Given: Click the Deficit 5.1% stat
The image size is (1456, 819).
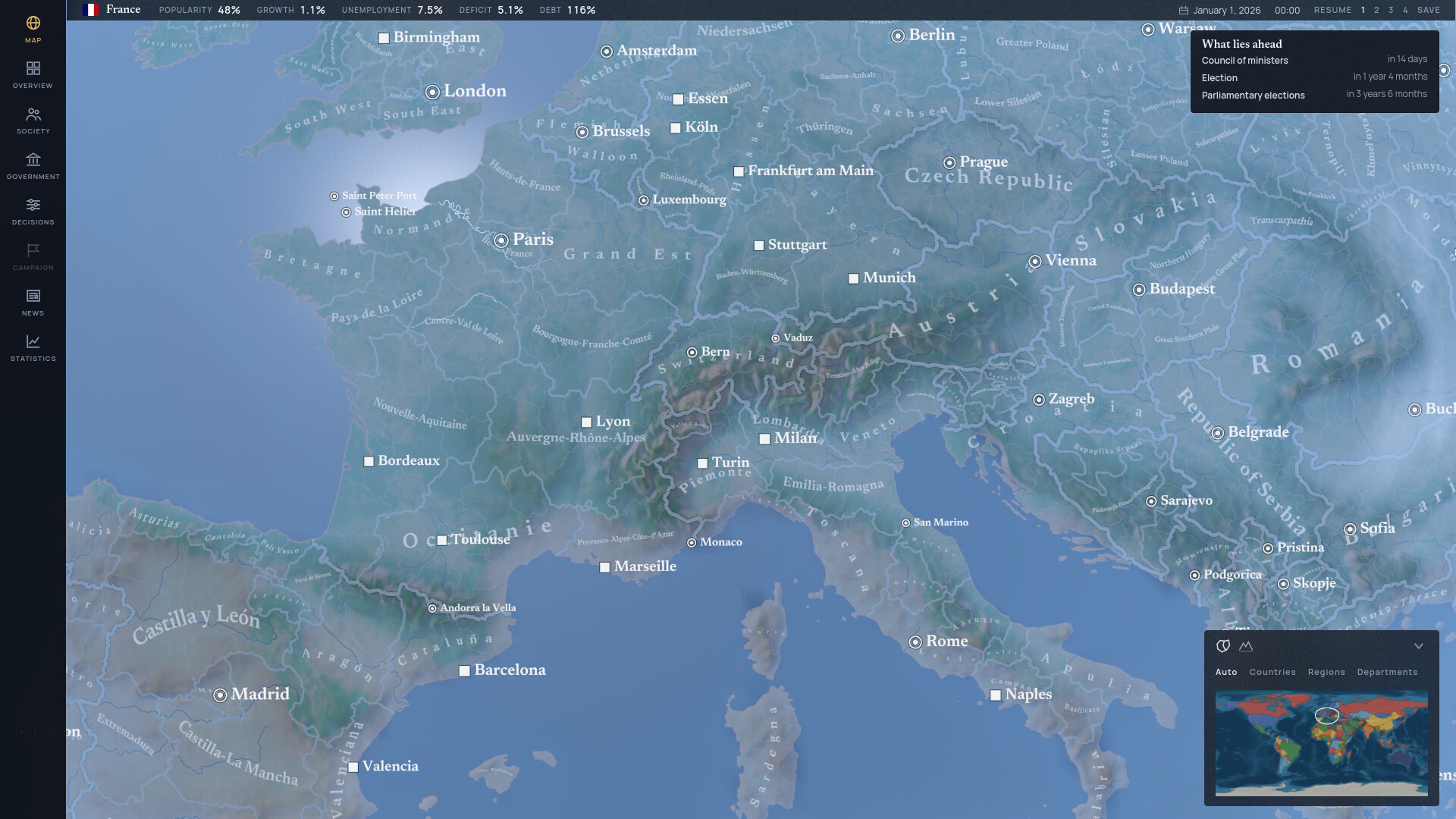Looking at the screenshot, I should coord(491,10).
